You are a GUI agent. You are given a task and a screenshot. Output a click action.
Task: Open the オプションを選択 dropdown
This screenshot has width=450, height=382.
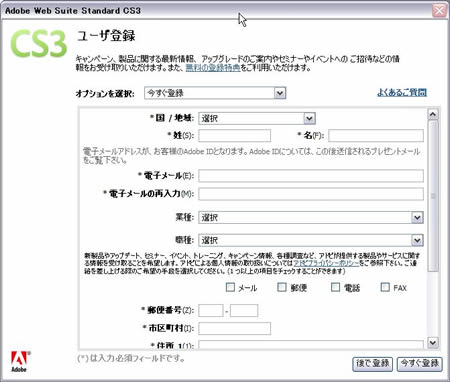point(215,93)
